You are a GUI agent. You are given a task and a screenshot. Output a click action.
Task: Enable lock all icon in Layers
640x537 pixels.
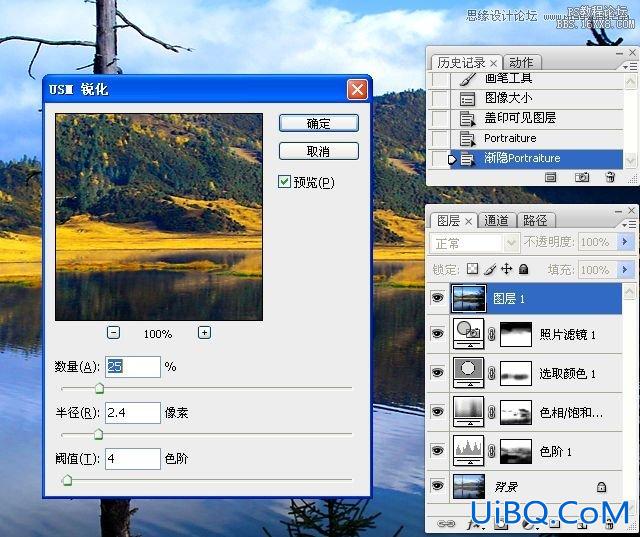click(524, 268)
